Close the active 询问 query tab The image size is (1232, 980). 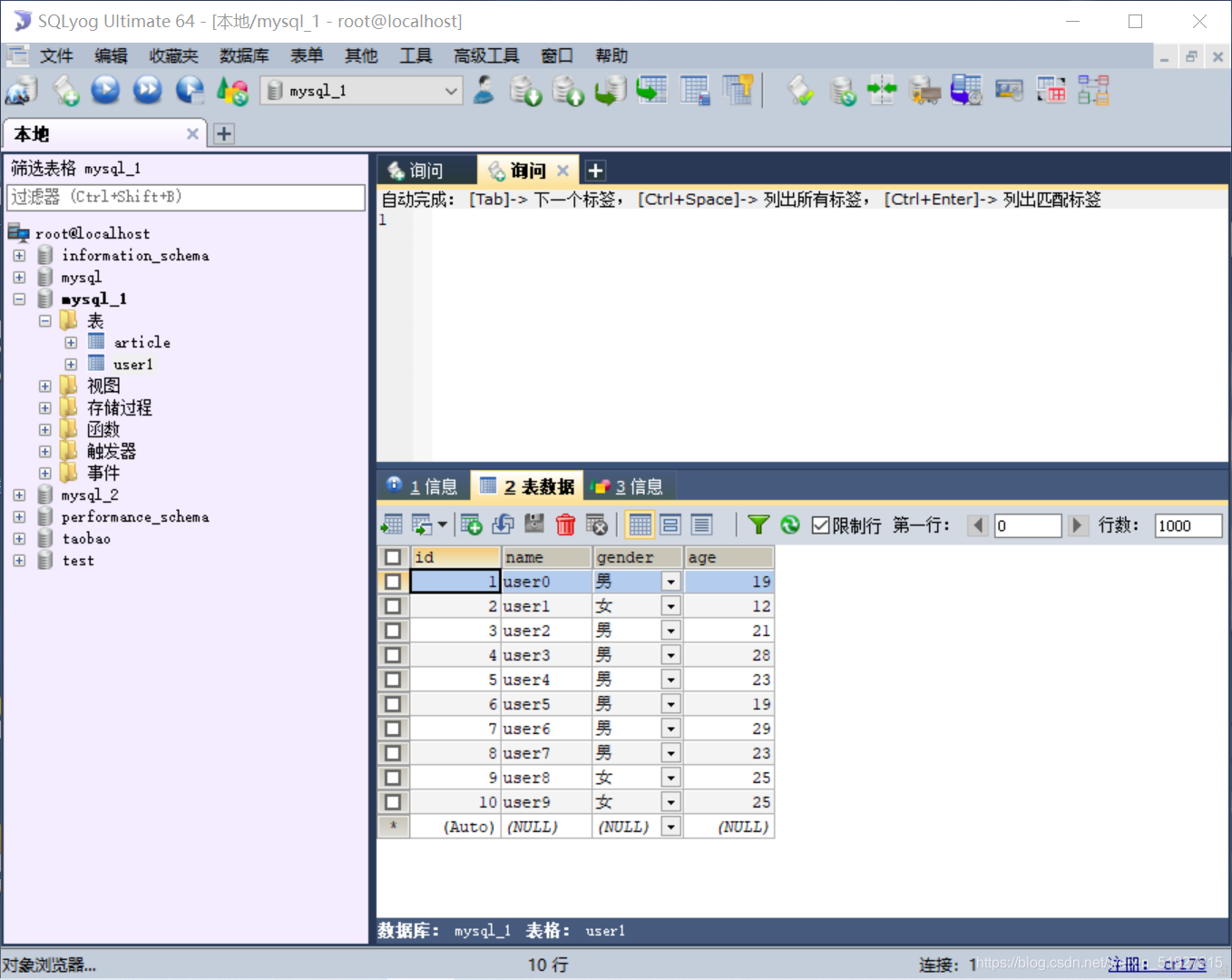tap(562, 171)
